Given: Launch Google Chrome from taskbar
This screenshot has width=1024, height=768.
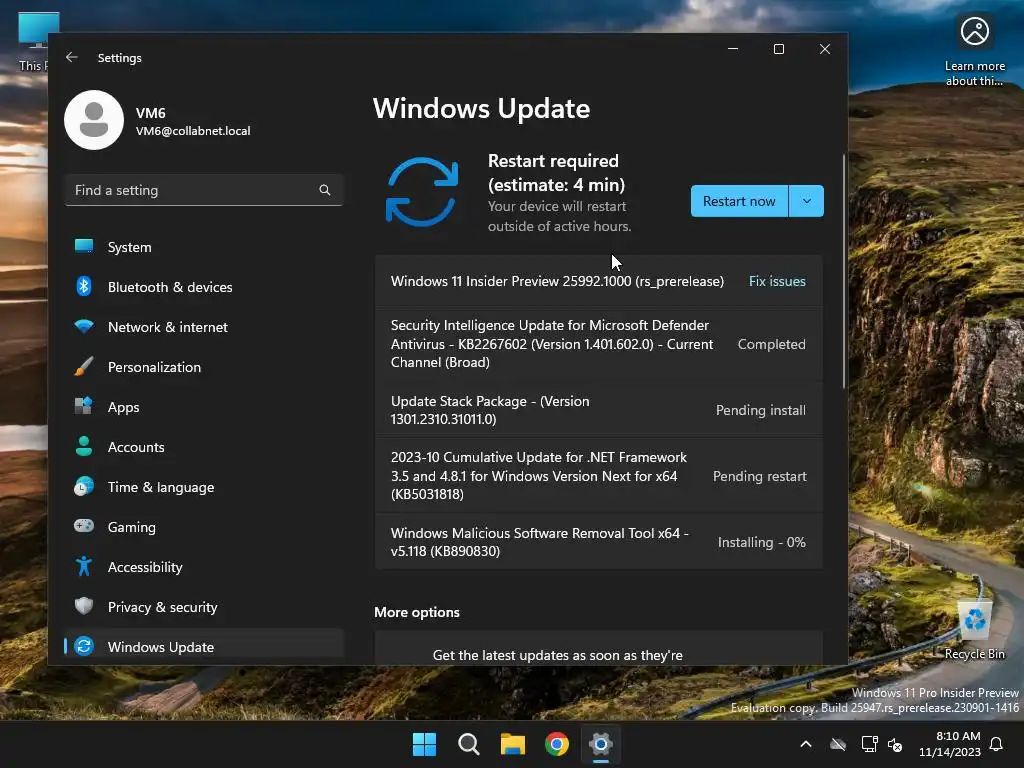Looking at the screenshot, I should click(557, 744).
